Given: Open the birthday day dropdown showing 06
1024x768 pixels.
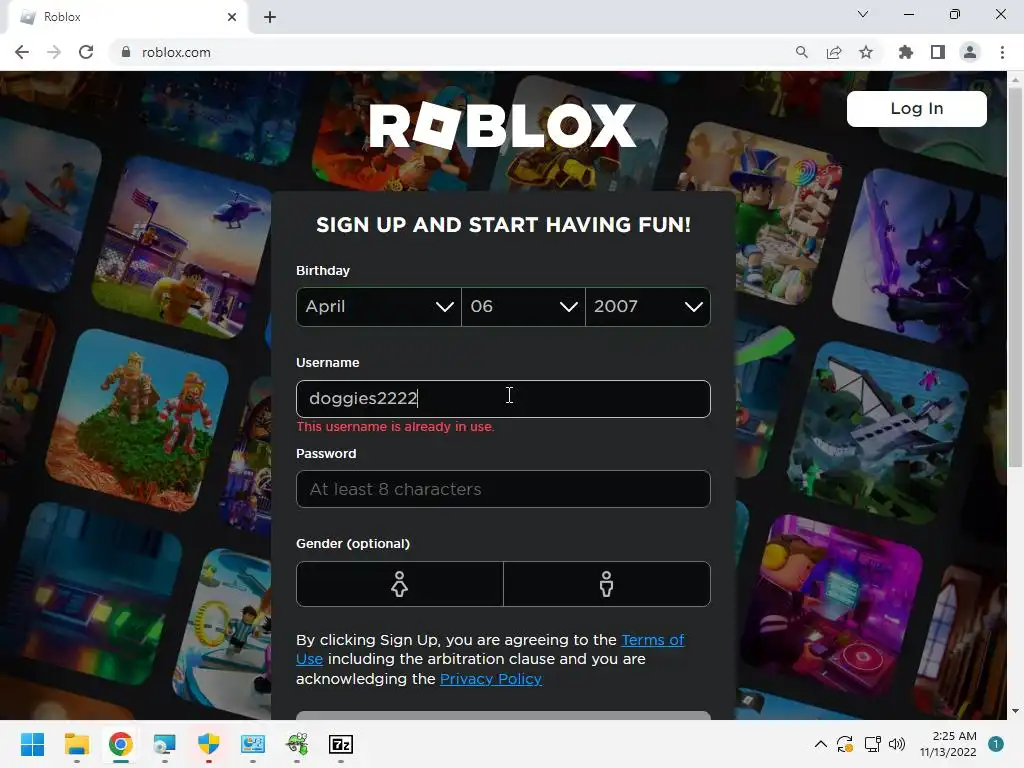Looking at the screenshot, I should click(x=523, y=307).
